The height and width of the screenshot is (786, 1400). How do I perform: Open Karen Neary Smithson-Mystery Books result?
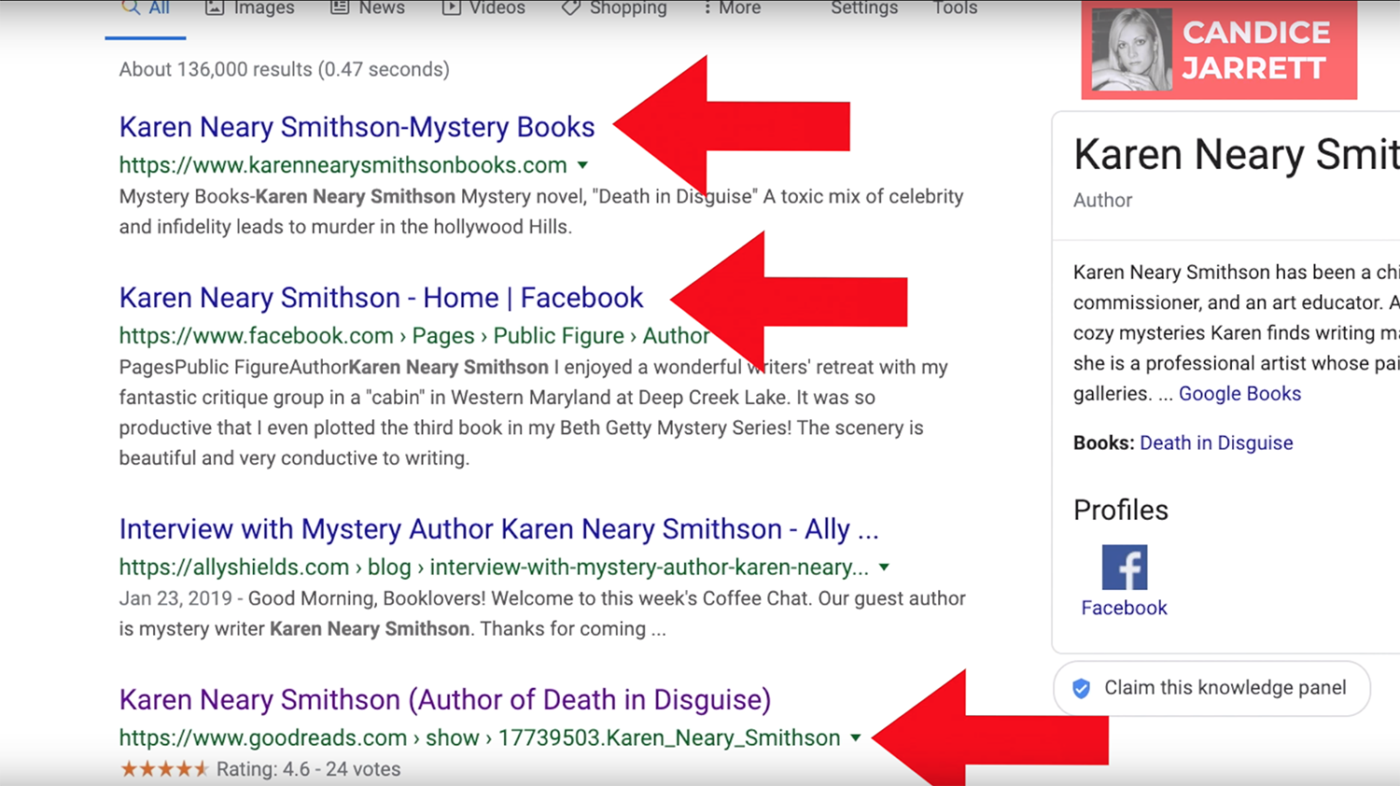click(x=357, y=127)
